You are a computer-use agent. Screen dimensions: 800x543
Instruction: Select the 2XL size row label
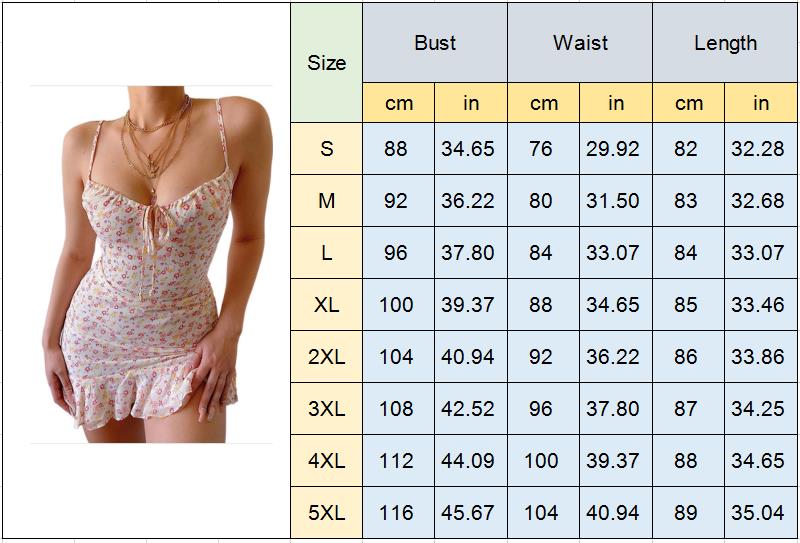point(326,357)
